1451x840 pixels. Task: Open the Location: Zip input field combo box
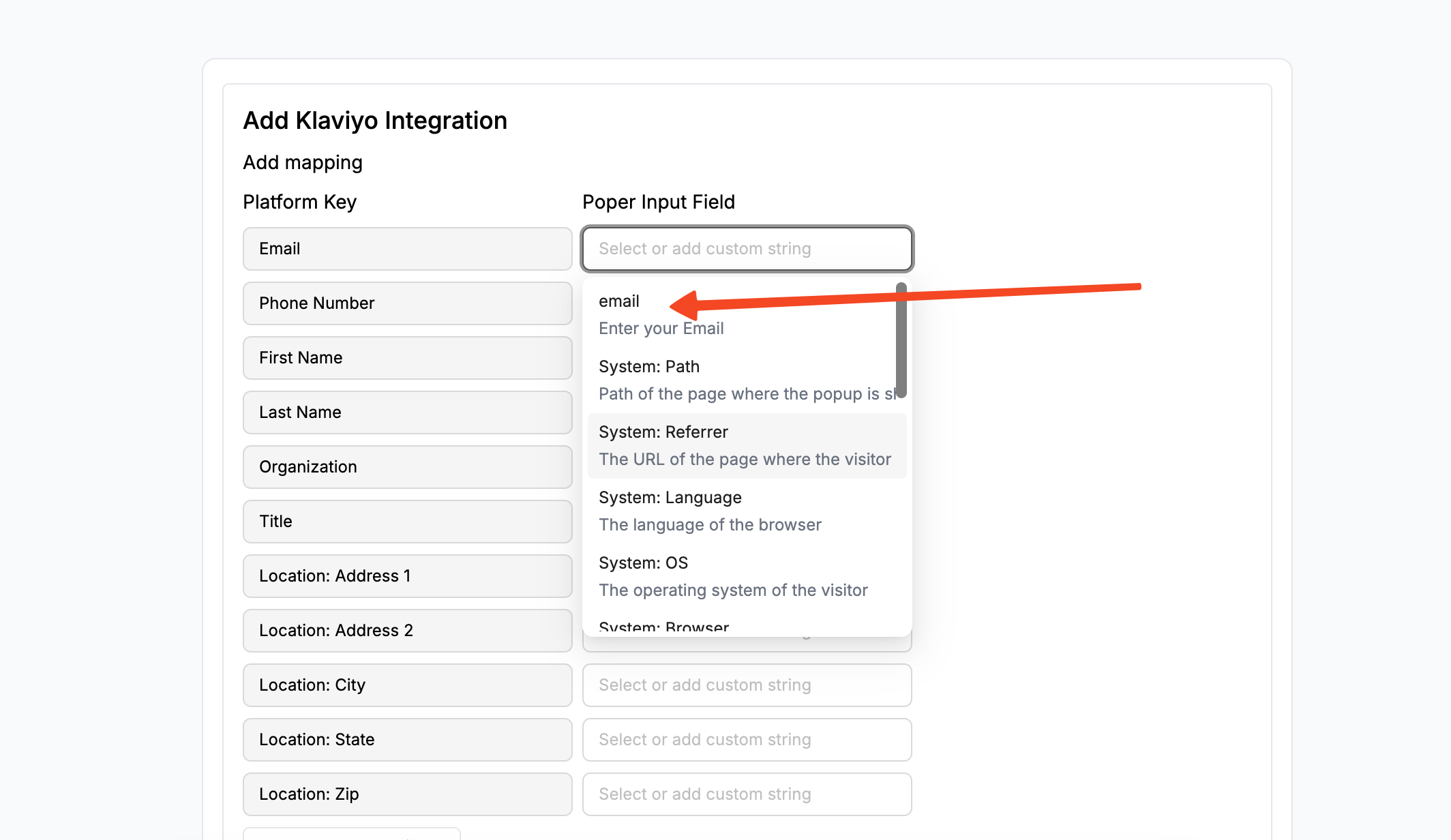(x=747, y=794)
